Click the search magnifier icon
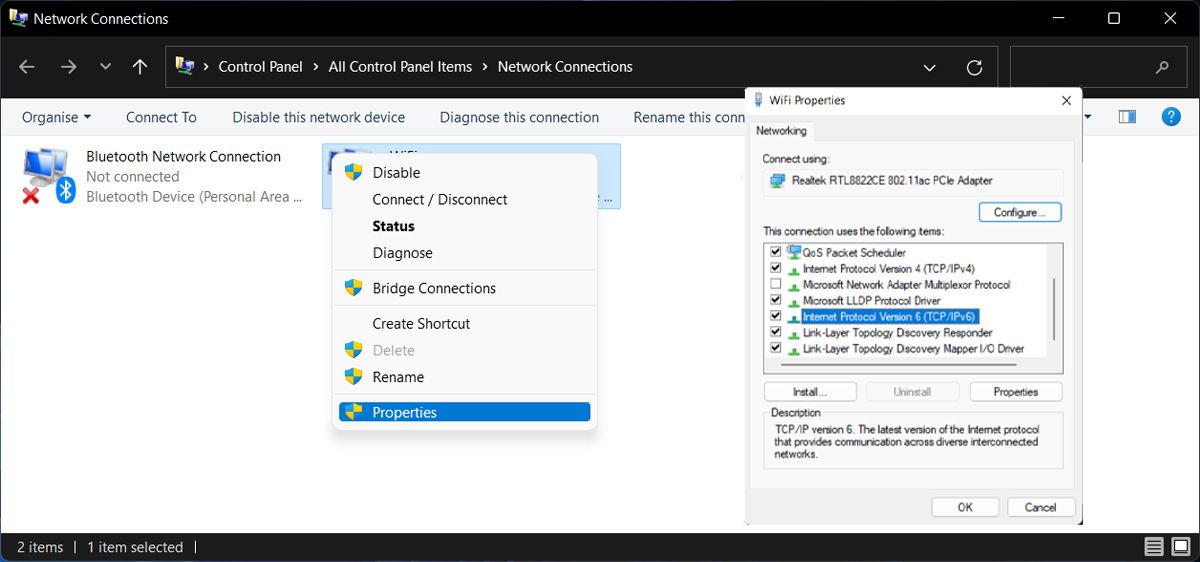 click(1162, 67)
